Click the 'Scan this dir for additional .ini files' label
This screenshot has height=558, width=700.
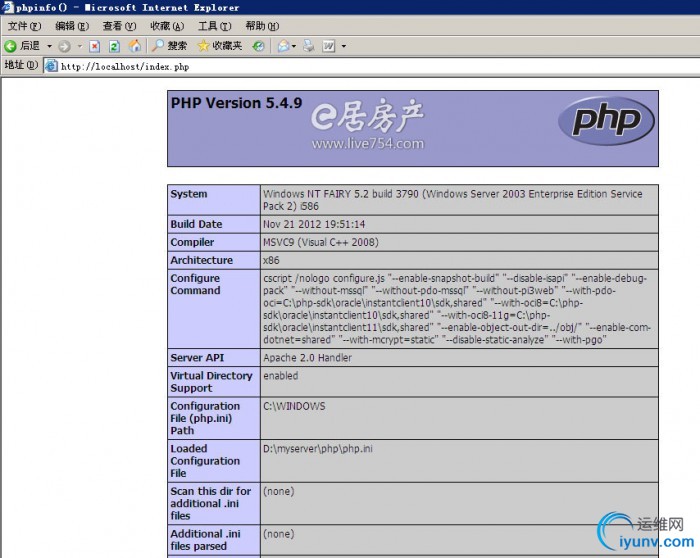[x=211, y=503]
